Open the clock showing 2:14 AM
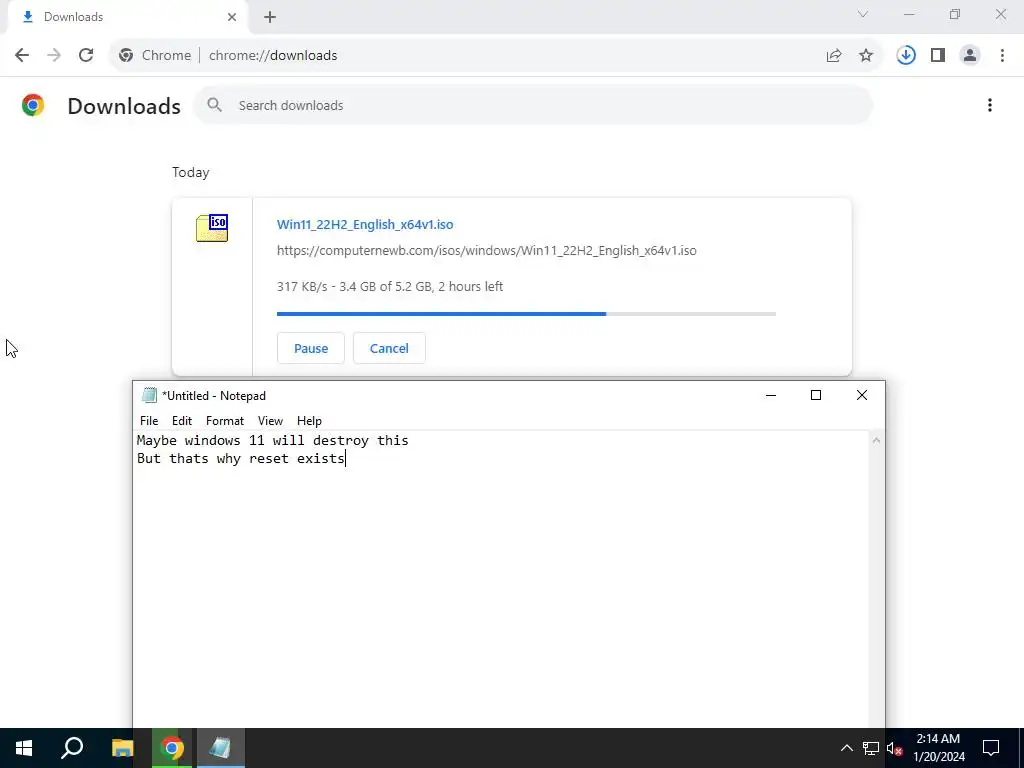The height and width of the screenshot is (768, 1024). coord(938,748)
